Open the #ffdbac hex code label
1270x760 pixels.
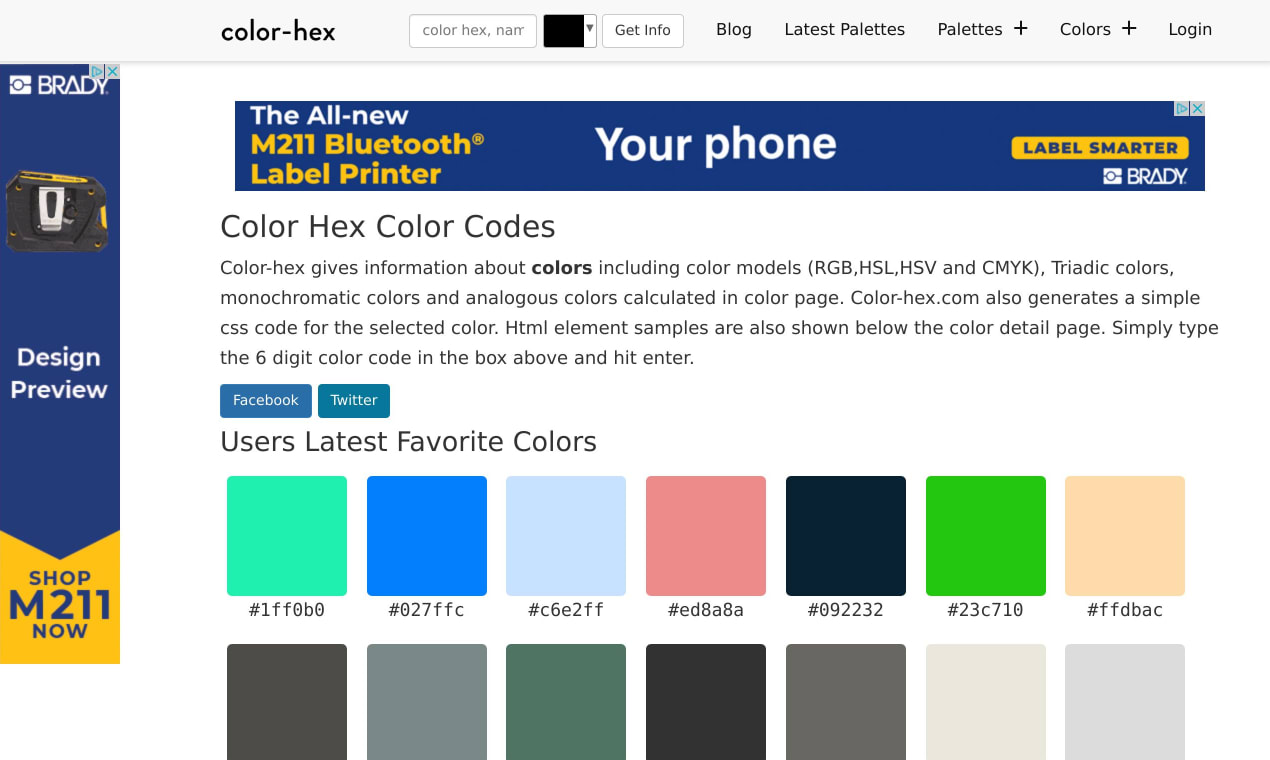tap(1125, 610)
